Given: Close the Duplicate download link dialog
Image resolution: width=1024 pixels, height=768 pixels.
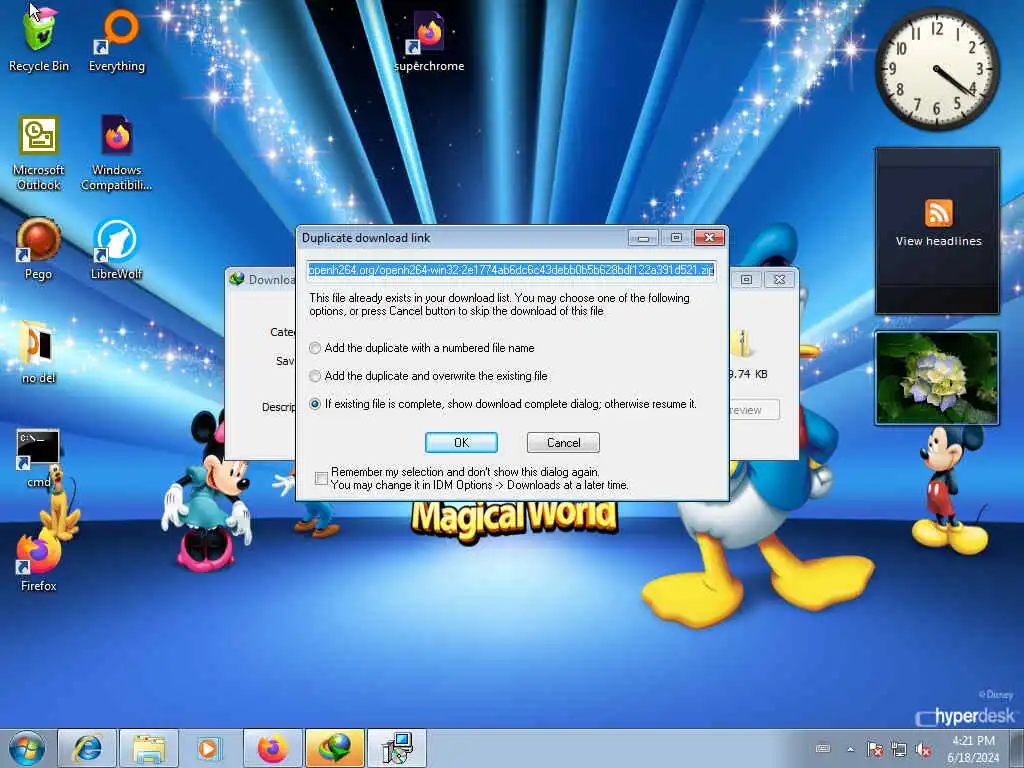Looking at the screenshot, I should tap(709, 238).
